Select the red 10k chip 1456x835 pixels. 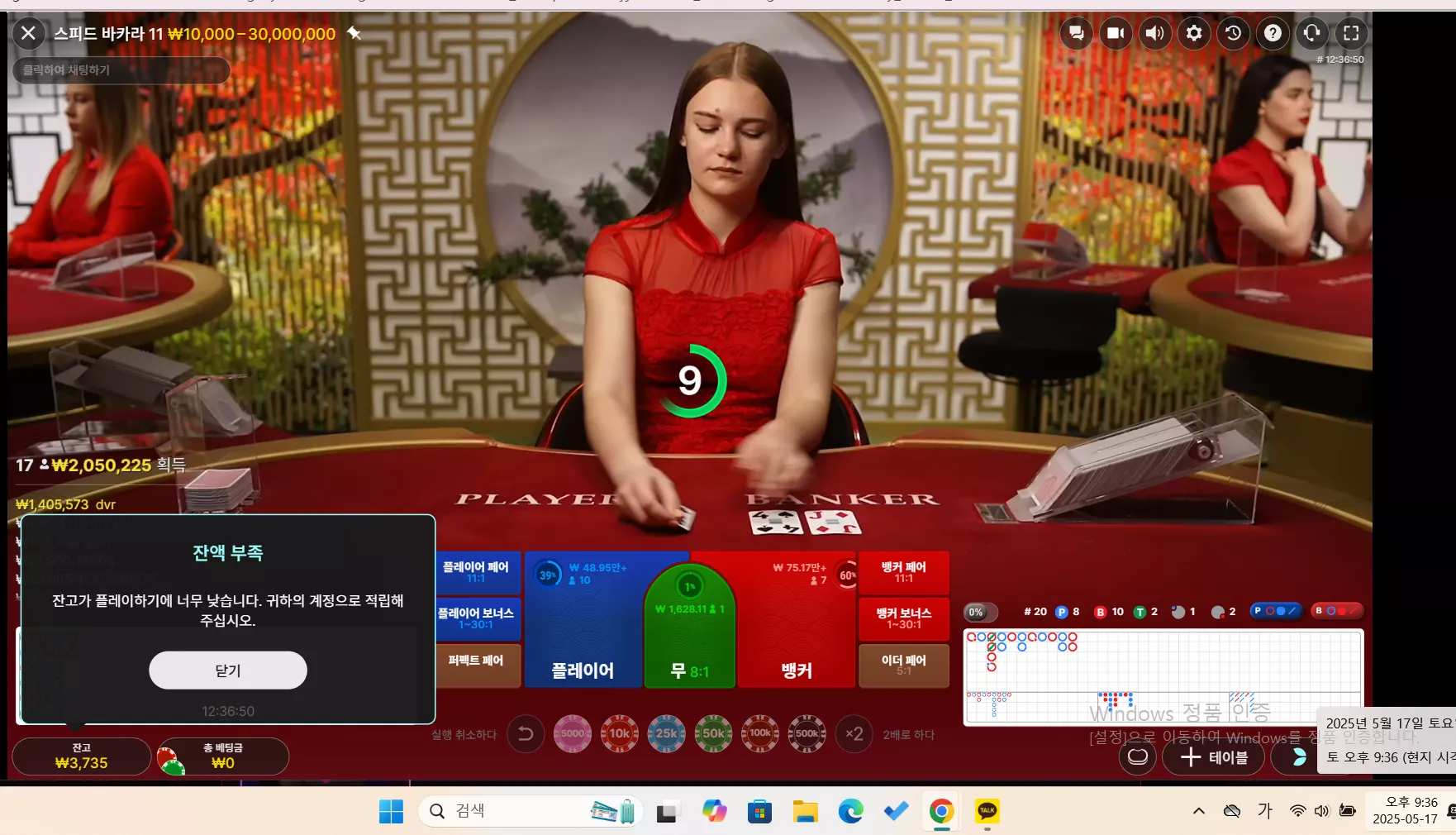coord(620,734)
